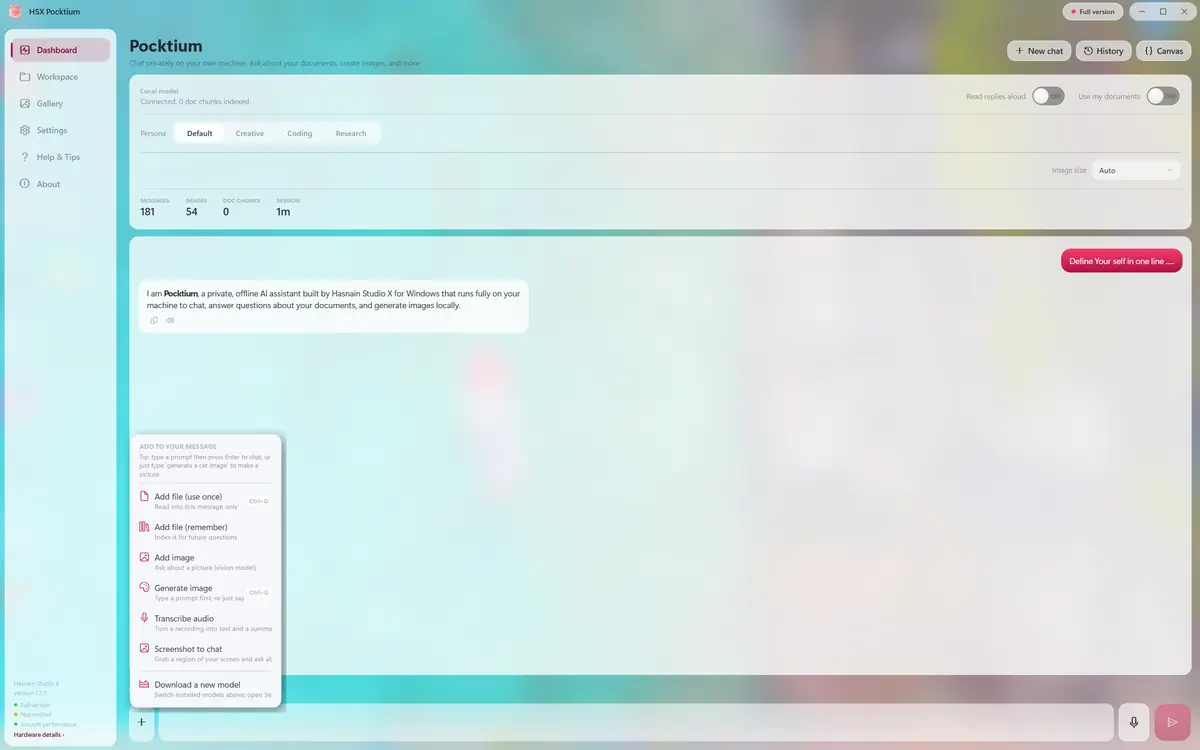Click the assistant reply starting 'I am Pocktium'

click(333, 306)
